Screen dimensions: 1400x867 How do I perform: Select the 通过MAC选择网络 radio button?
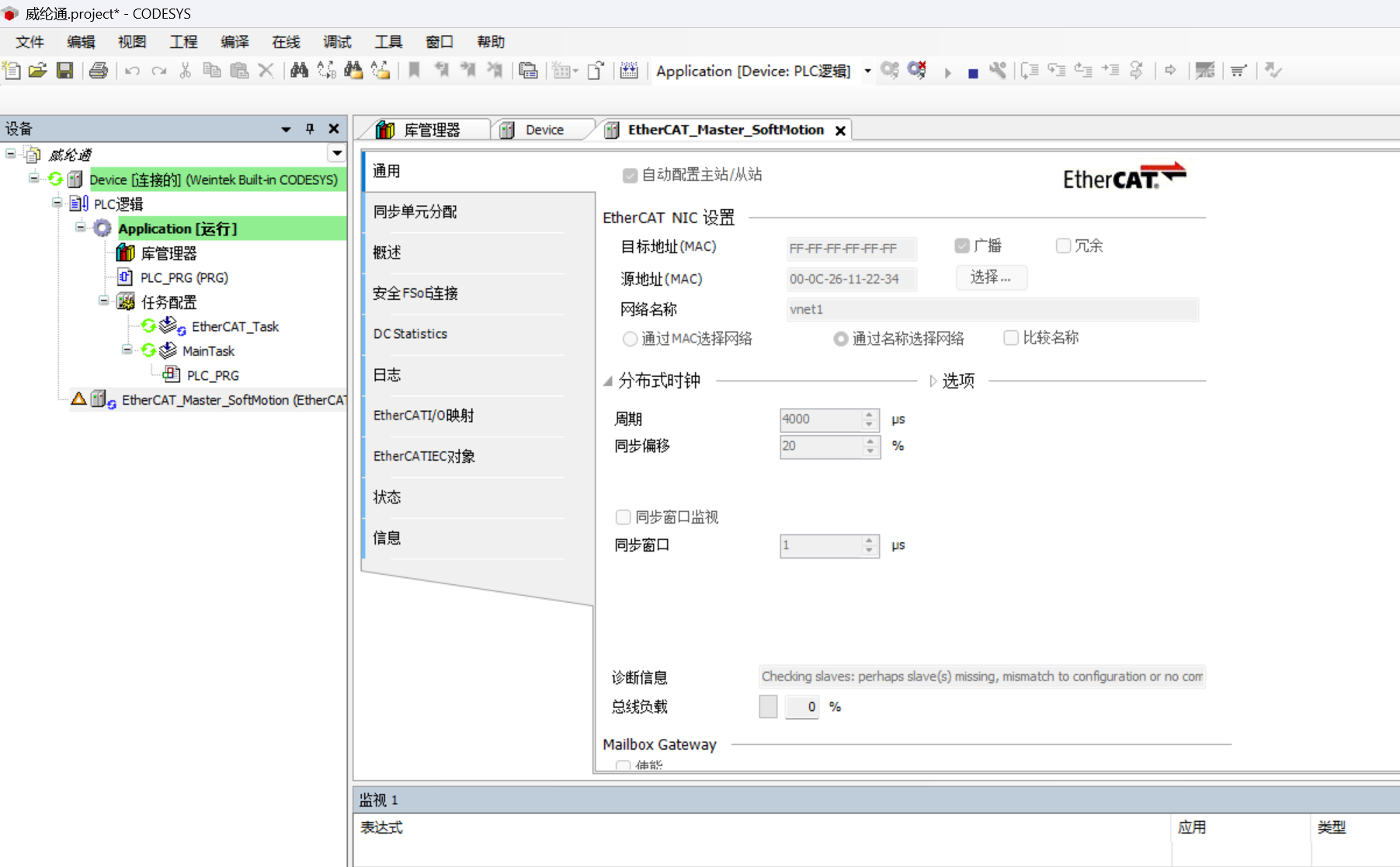pyautogui.click(x=630, y=339)
